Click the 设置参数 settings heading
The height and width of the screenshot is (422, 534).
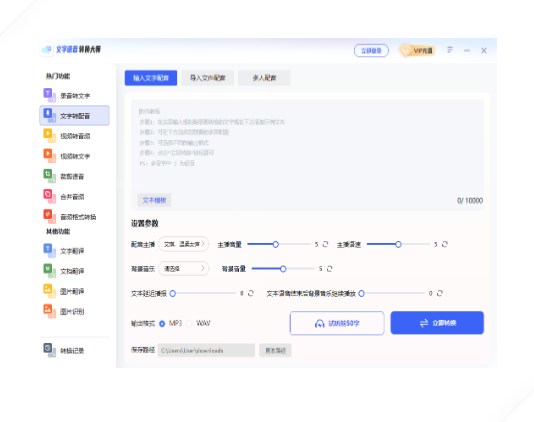coord(145,223)
